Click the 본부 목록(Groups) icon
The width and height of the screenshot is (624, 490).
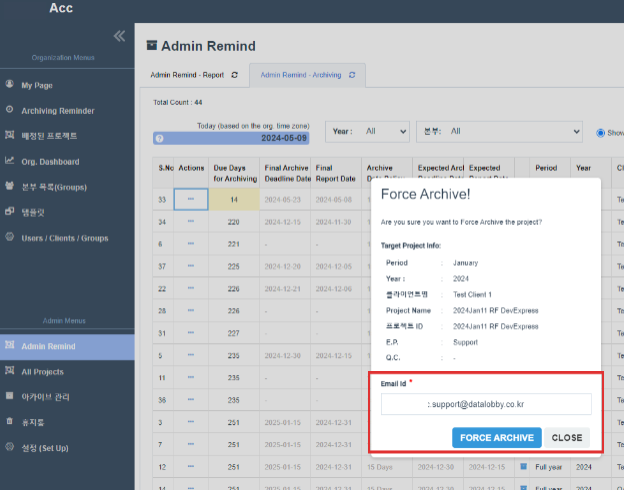coord(10,186)
